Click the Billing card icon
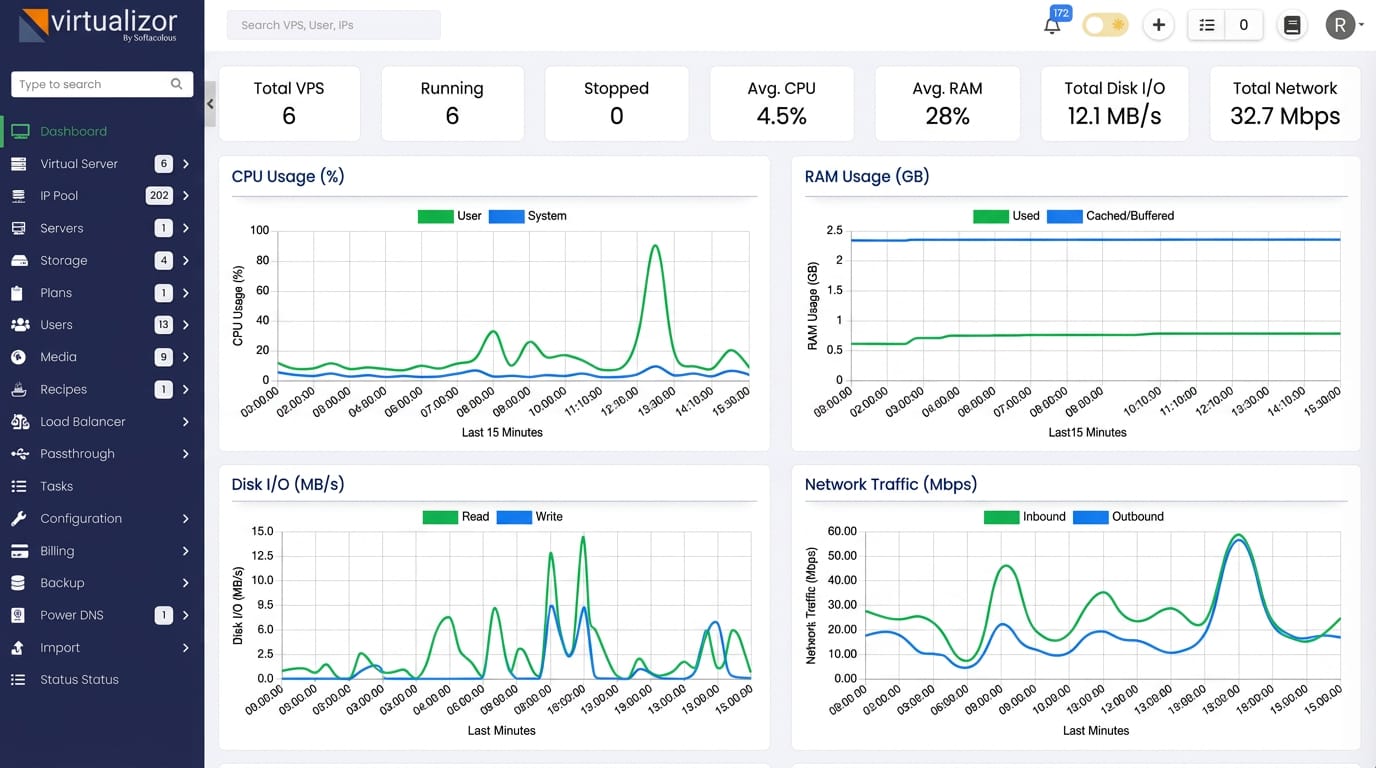The image size is (1376, 768). (x=19, y=551)
